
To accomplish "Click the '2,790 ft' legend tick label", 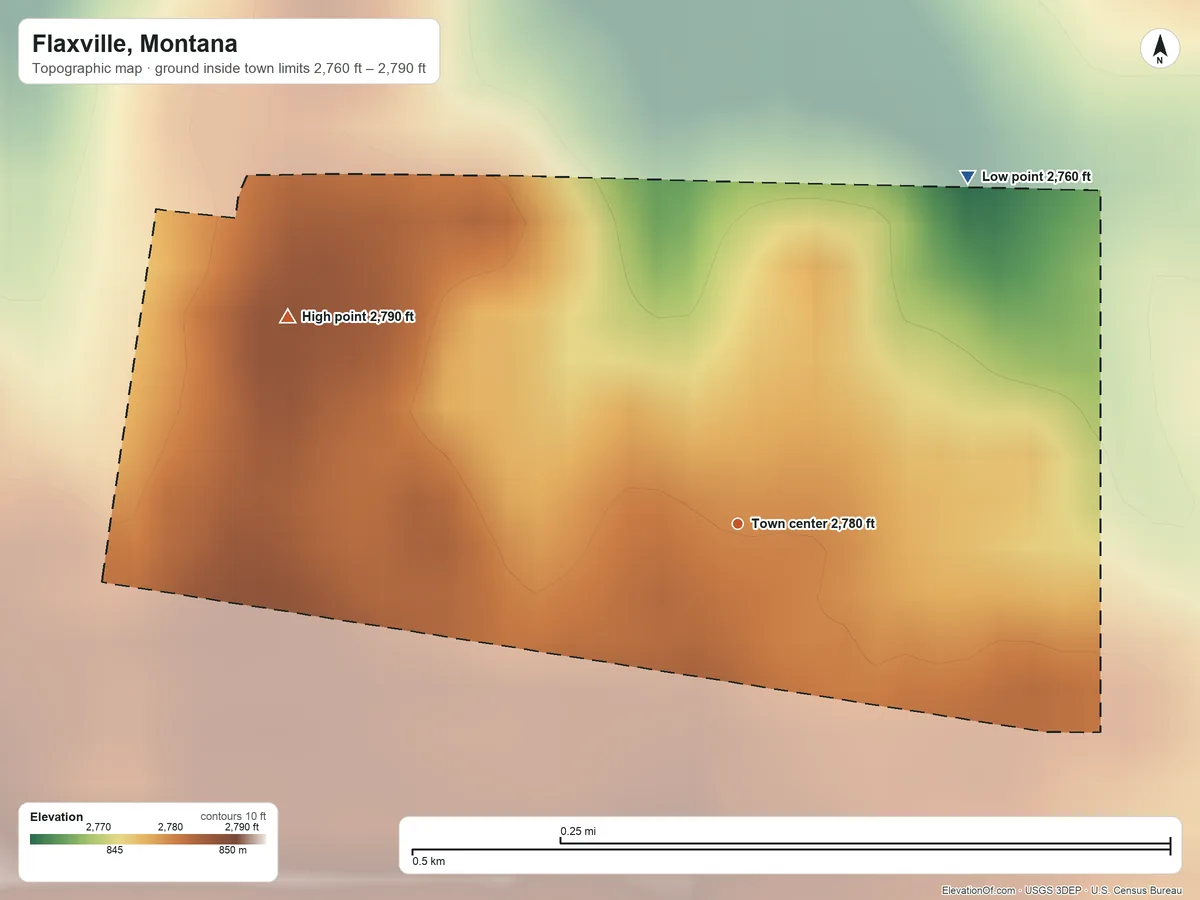I will pyautogui.click(x=242, y=827).
